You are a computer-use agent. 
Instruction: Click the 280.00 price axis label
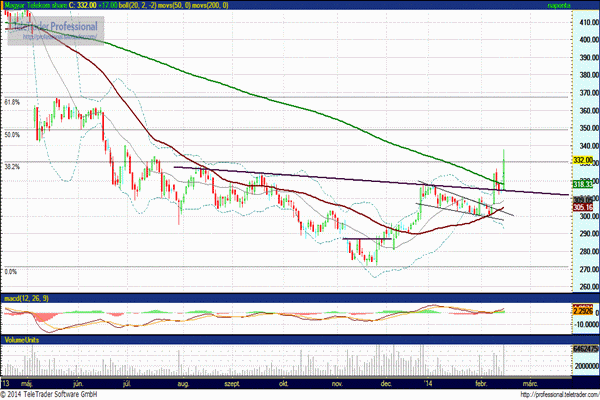tap(589, 251)
